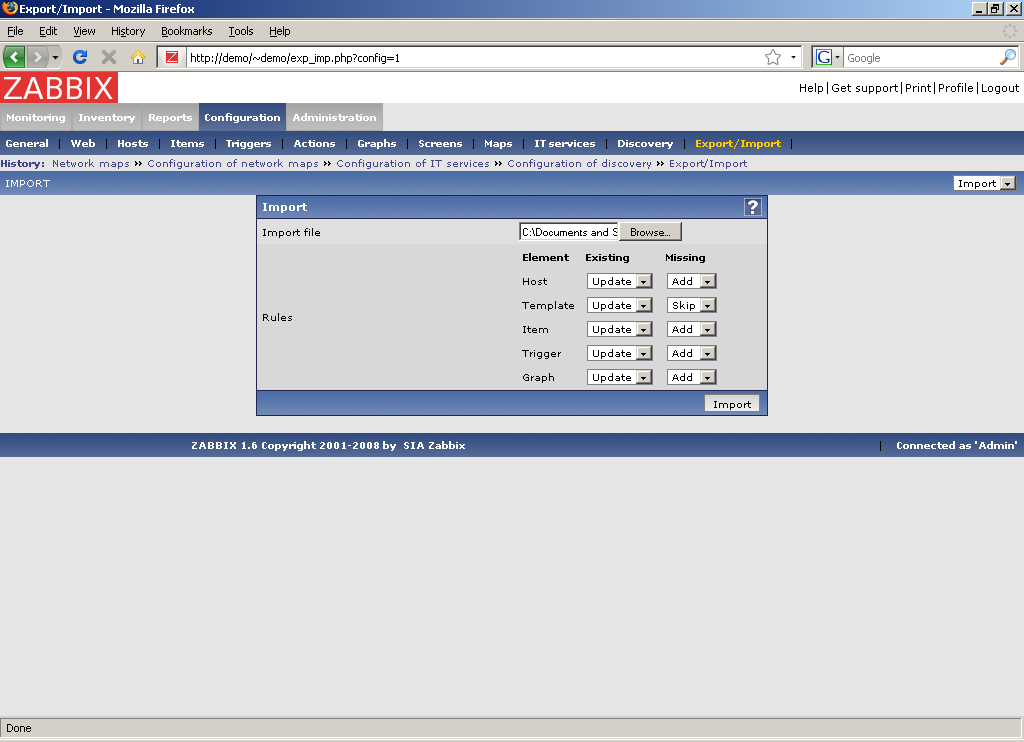Open the Tools menu

click(240, 31)
